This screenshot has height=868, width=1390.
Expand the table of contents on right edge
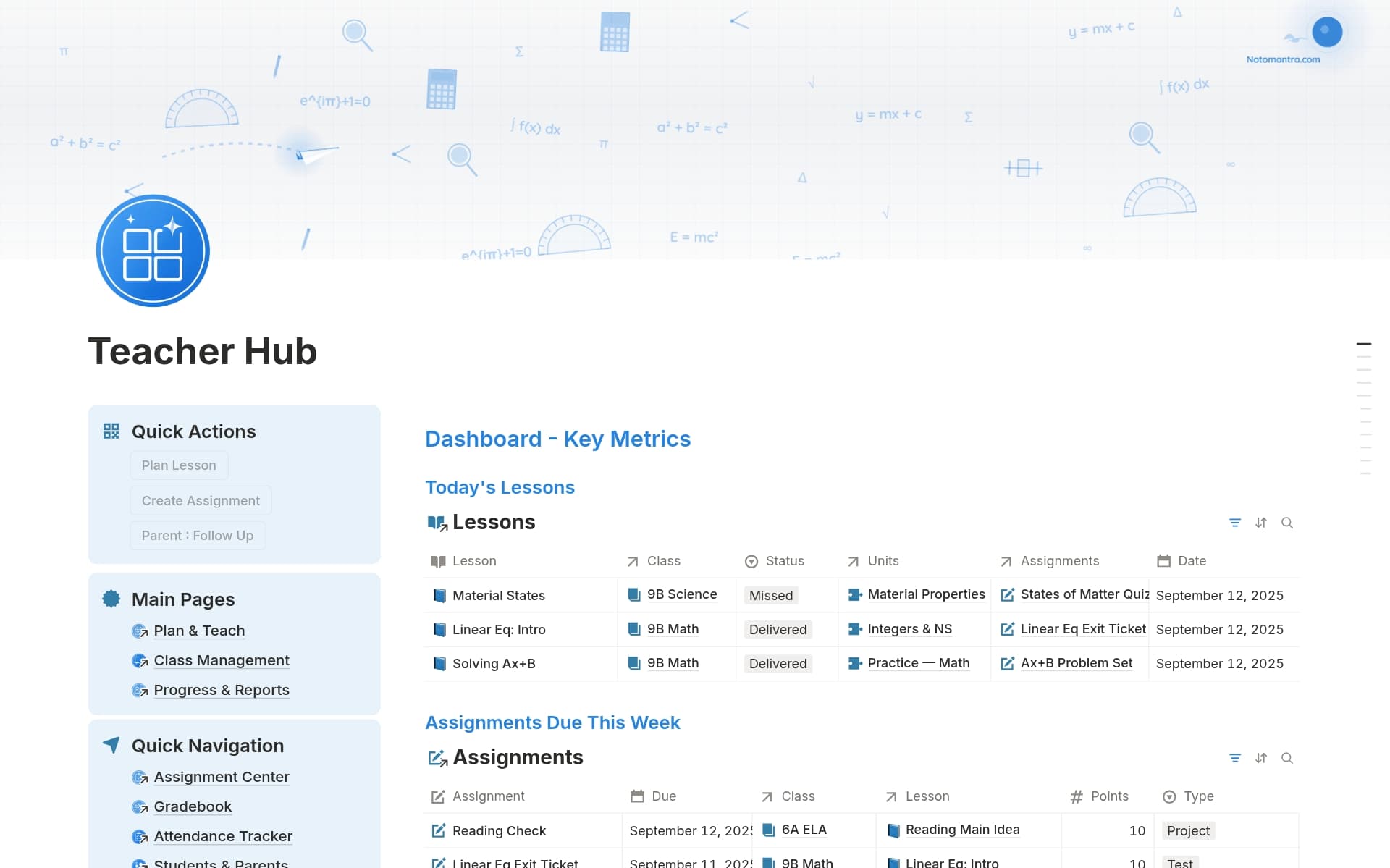click(1364, 344)
